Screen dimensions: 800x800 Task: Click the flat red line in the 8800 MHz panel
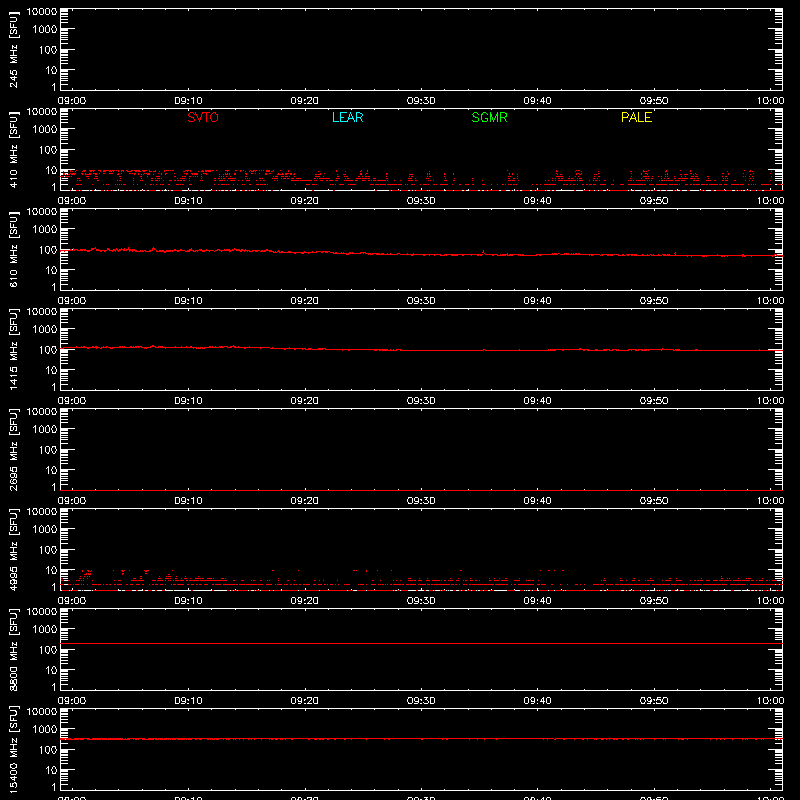tap(421, 643)
